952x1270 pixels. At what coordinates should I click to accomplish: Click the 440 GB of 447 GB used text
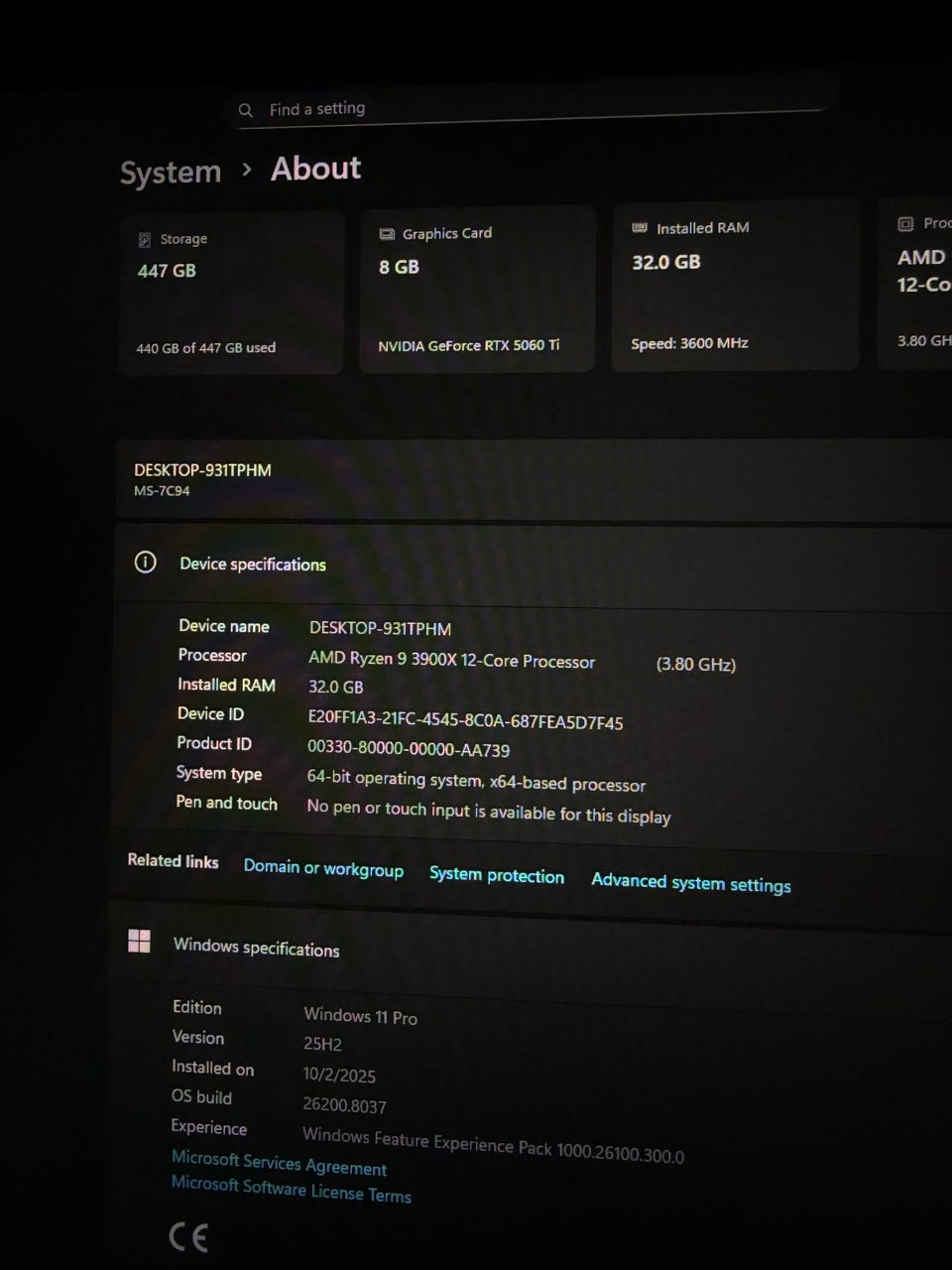[x=206, y=348]
